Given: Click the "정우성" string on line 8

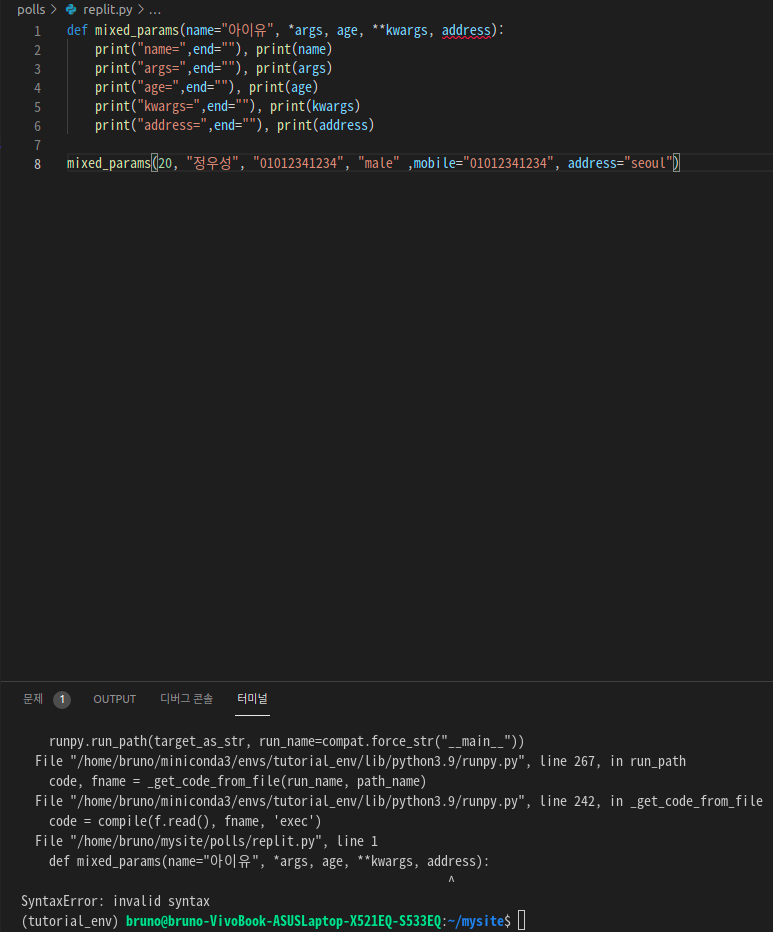Looking at the screenshot, I should 212,163.
